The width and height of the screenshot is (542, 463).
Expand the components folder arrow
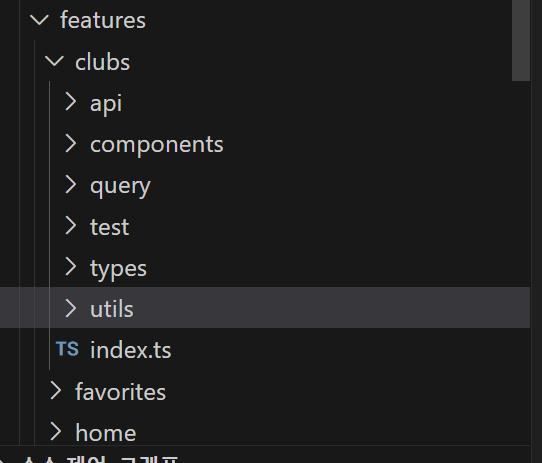(71, 143)
